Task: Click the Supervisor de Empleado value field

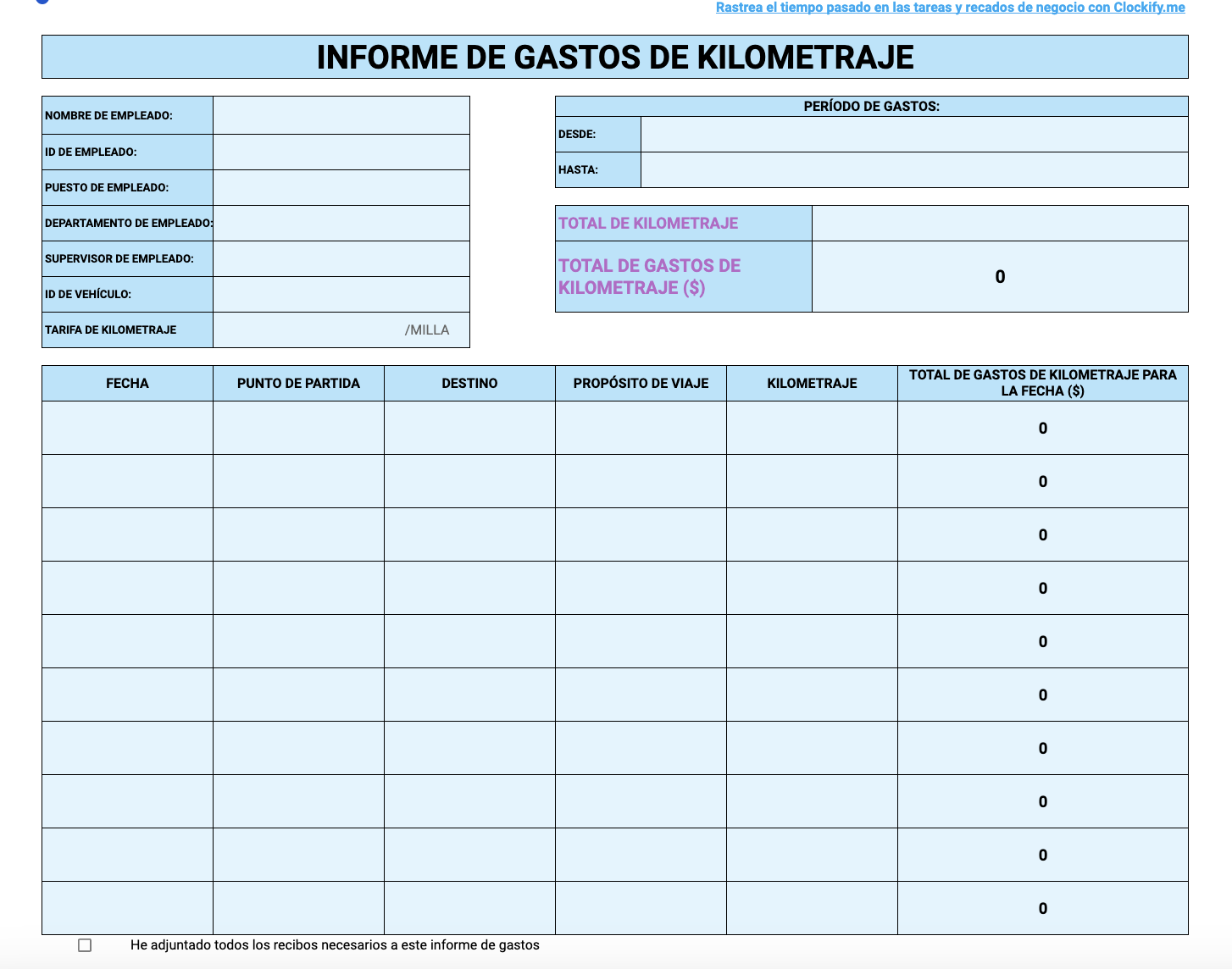Action: [x=341, y=258]
